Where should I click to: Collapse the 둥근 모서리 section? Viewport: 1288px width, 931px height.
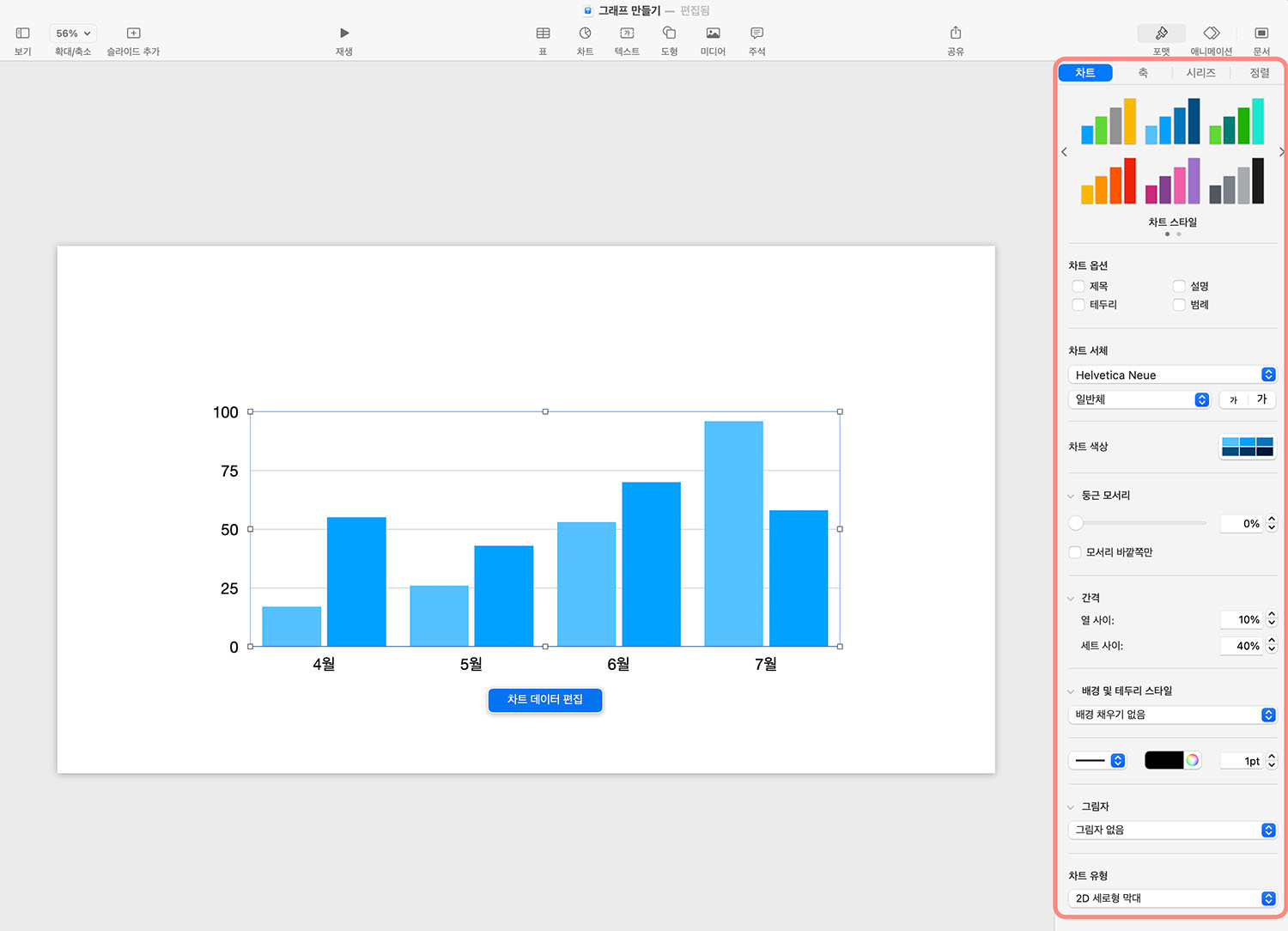(1071, 496)
